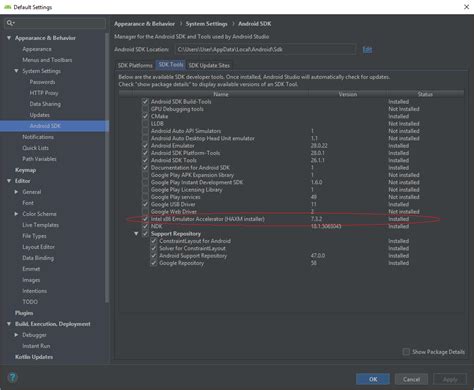Open Data Sharing settings
This screenshot has height=390, width=474.
click(45, 104)
